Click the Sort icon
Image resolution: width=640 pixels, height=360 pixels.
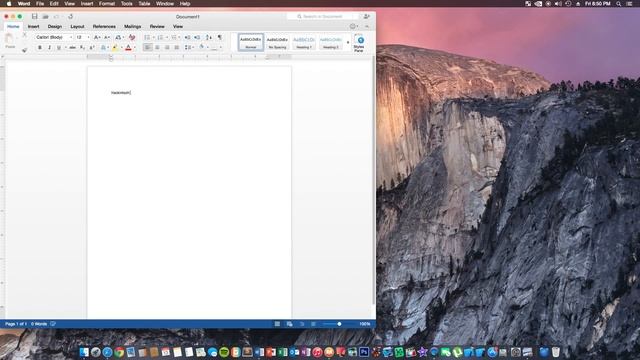[x=209, y=37]
